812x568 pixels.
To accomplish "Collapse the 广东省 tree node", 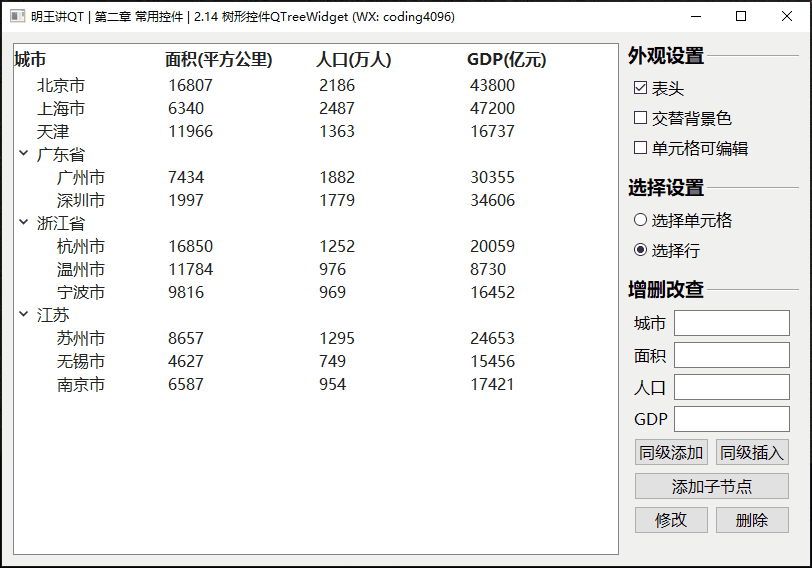I will pyautogui.click(x=23, y=154).
